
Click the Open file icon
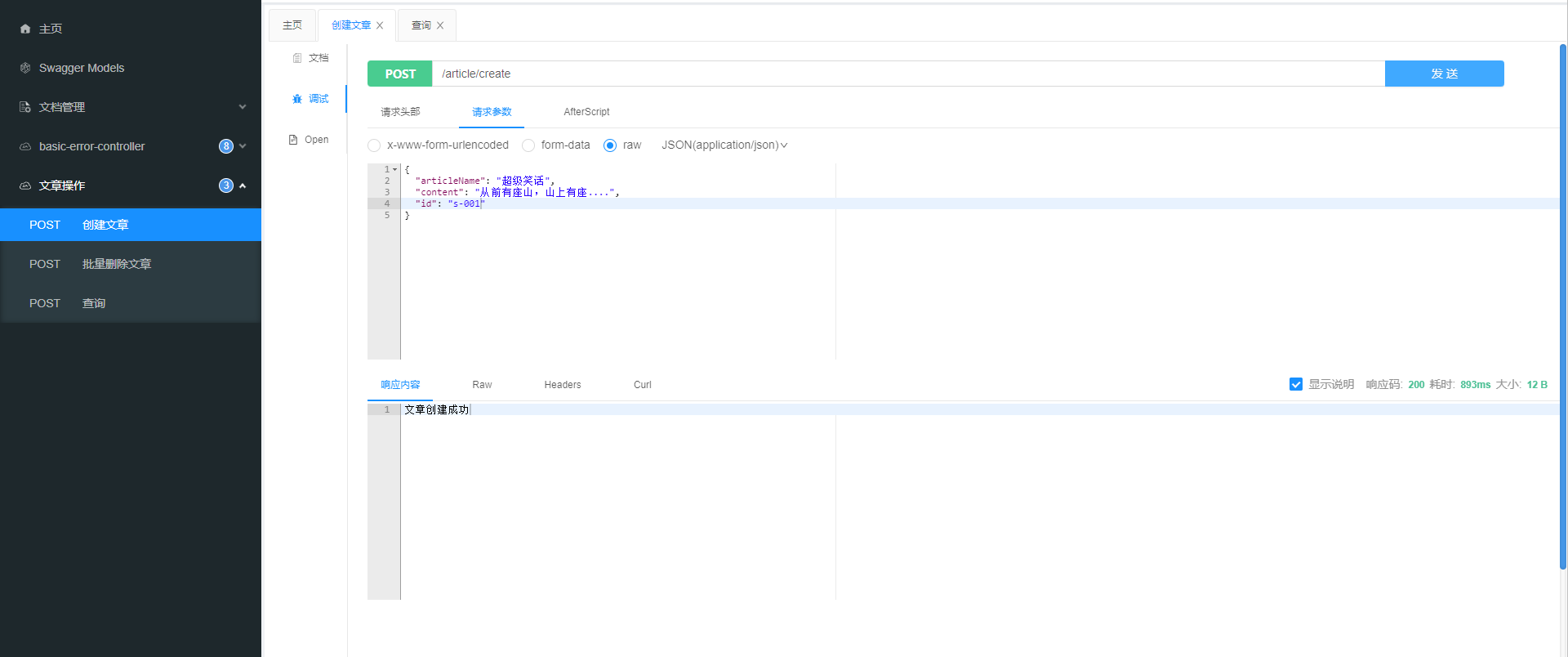(x=293, y=140)
